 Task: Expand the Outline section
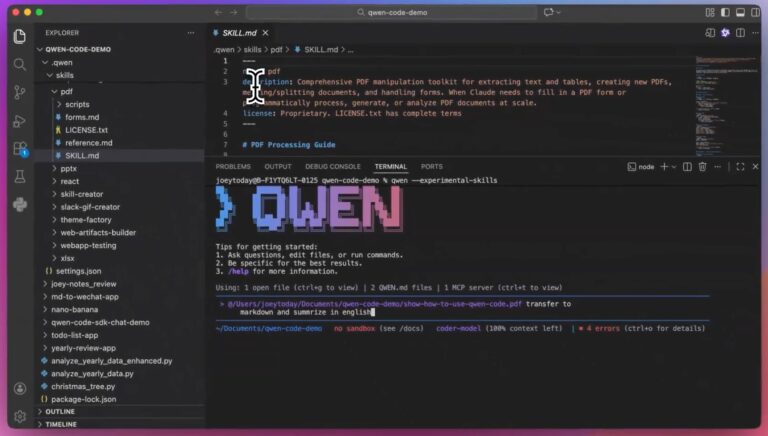[x=60, y=412]
